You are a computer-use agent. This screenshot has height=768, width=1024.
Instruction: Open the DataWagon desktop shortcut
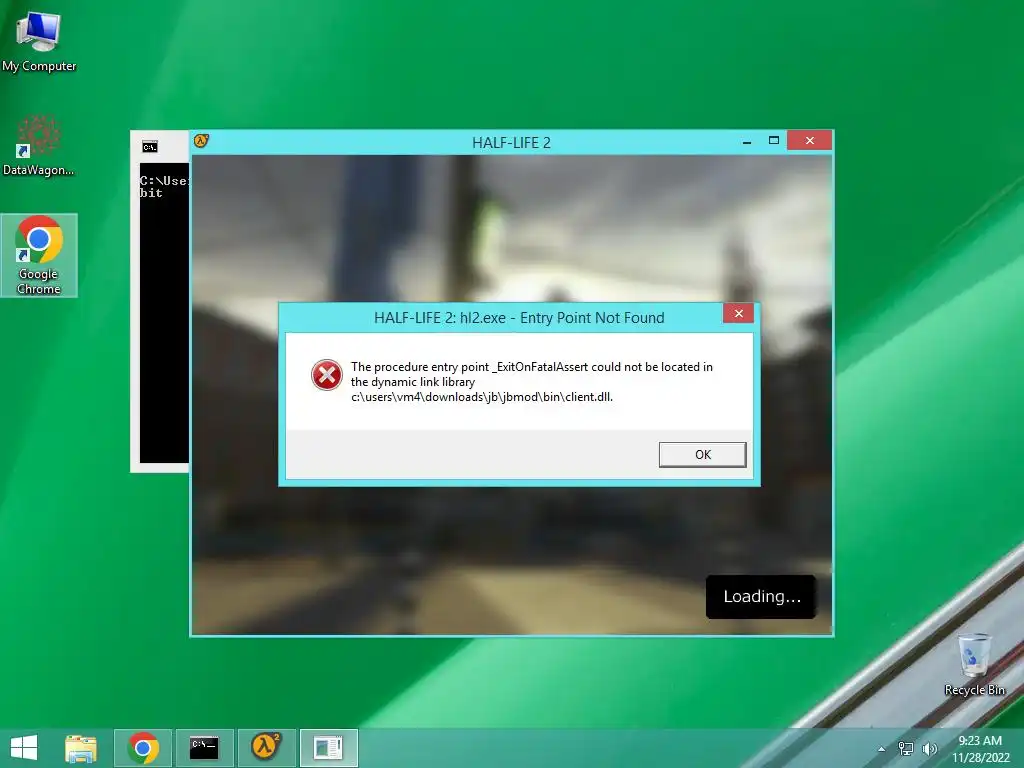pos(39,146)
